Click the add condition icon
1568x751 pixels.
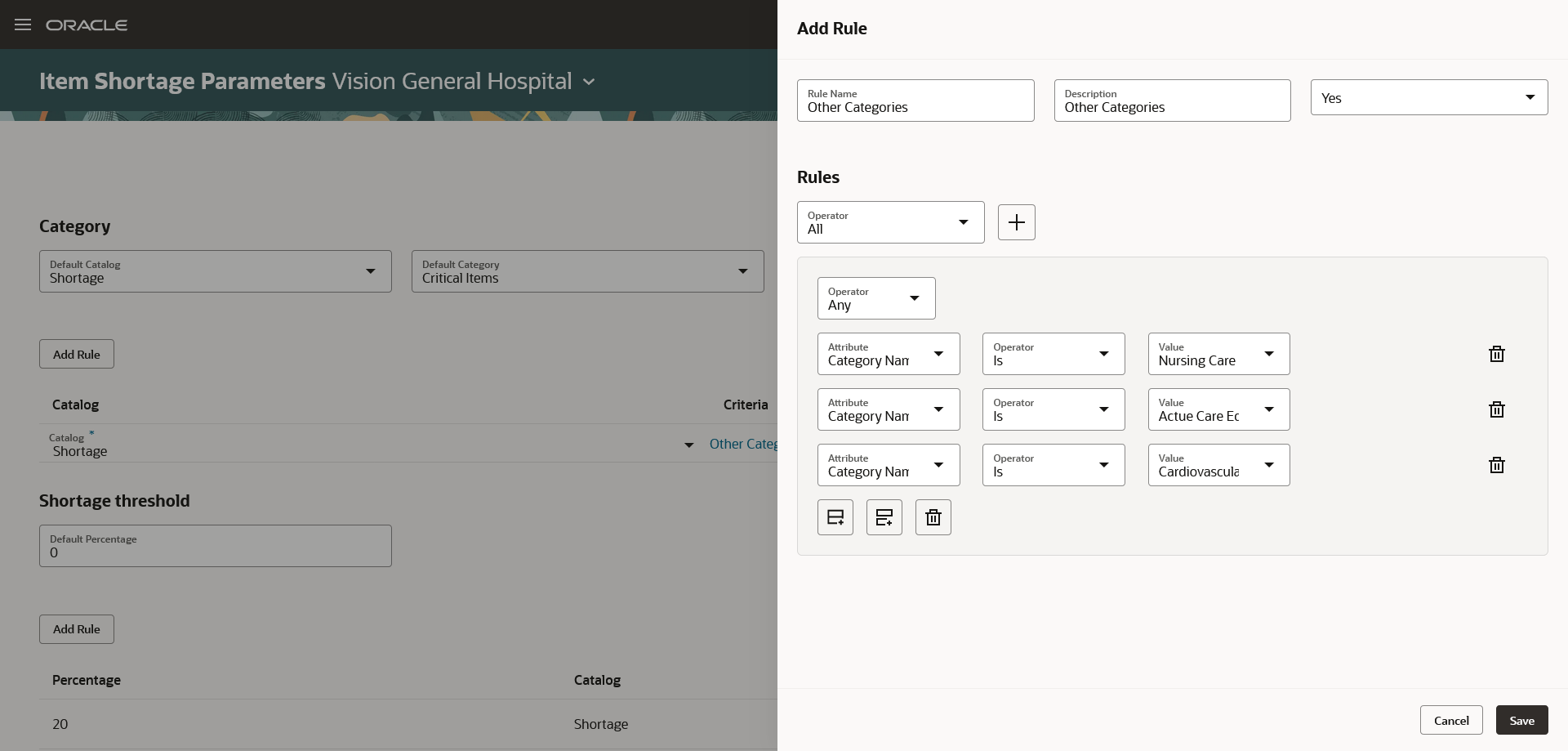(835, 517)
